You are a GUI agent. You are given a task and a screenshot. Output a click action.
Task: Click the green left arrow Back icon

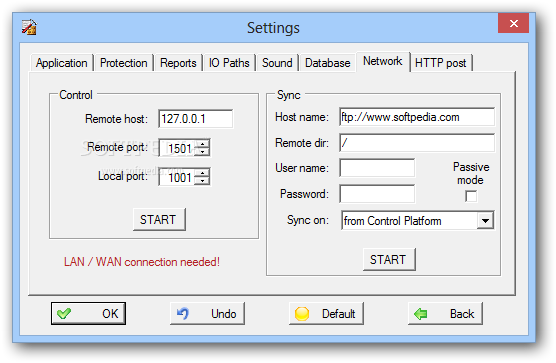pos(421,314)
